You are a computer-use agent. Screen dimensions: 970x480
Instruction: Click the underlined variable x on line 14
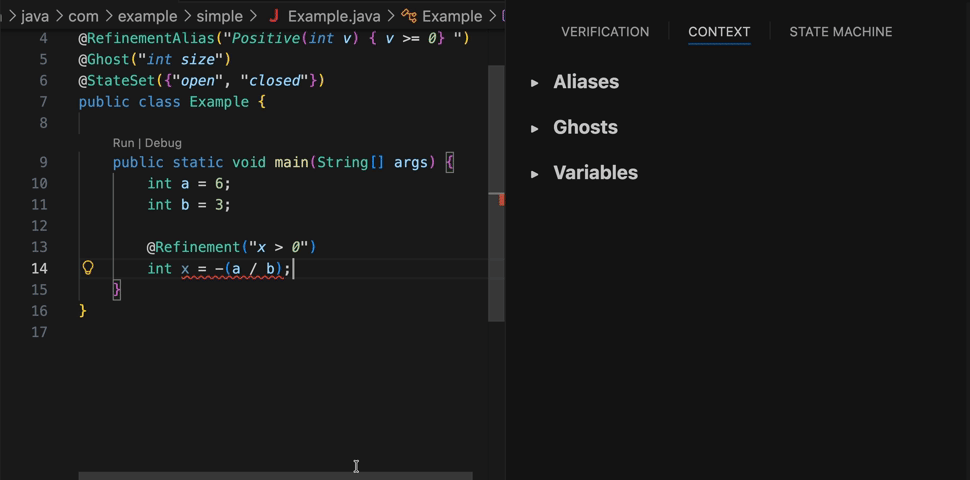[x=185, y=268]
